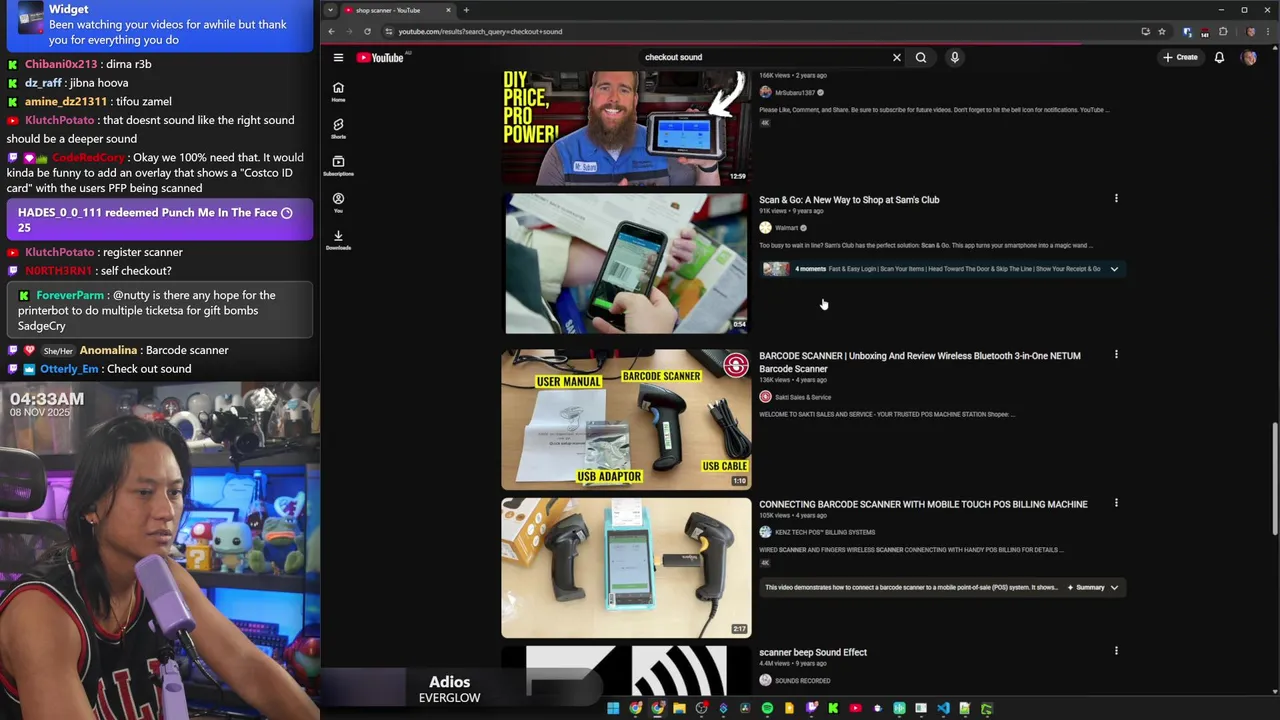Click the Adios EVERGLOW now-playing label

click(449, 689)
